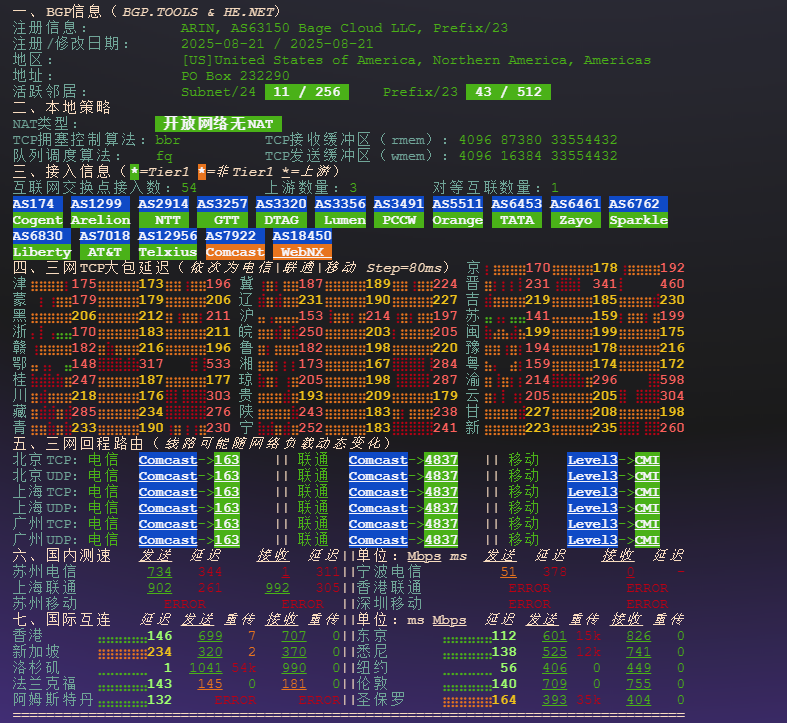Click the '一、BGP信息' section heading

tap(57, 12)
